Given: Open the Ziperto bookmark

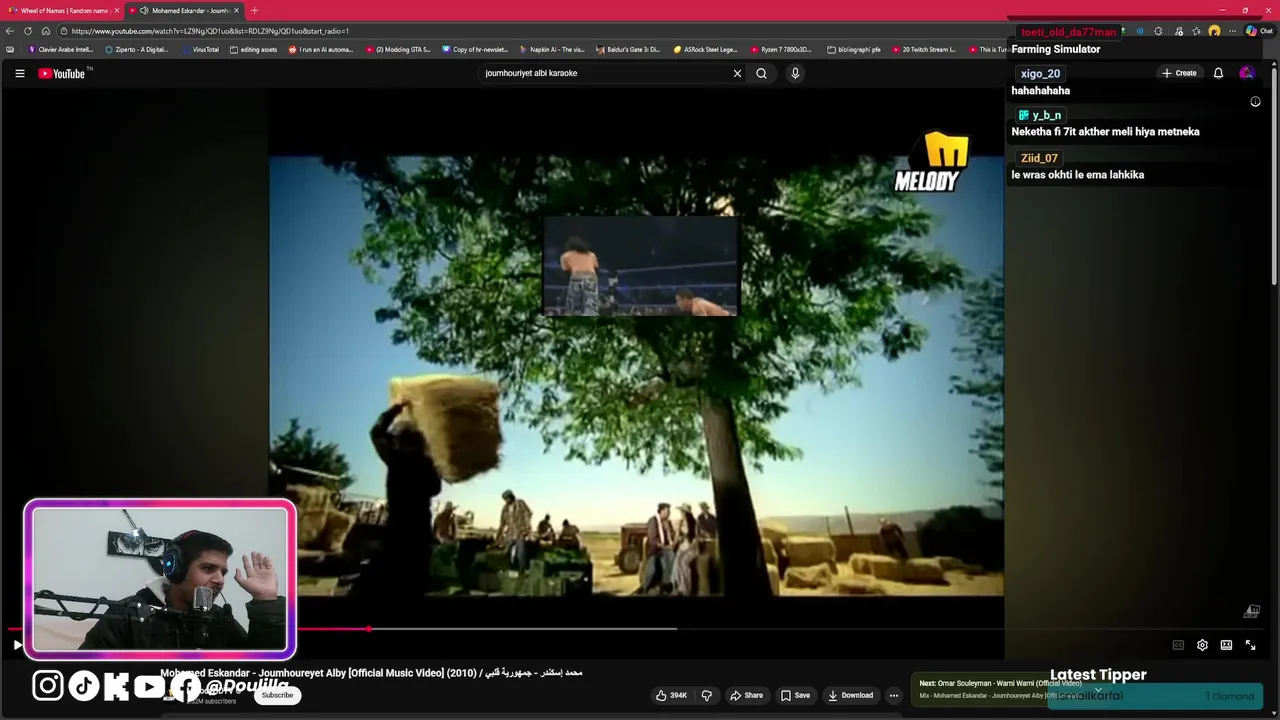Looking at the screenshot, I should click(137, 49).
